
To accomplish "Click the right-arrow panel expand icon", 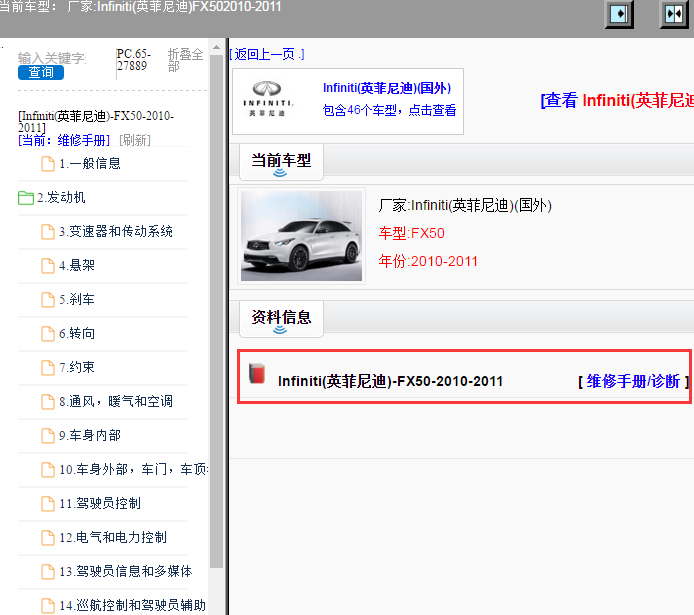I will (x=618, y=14).
